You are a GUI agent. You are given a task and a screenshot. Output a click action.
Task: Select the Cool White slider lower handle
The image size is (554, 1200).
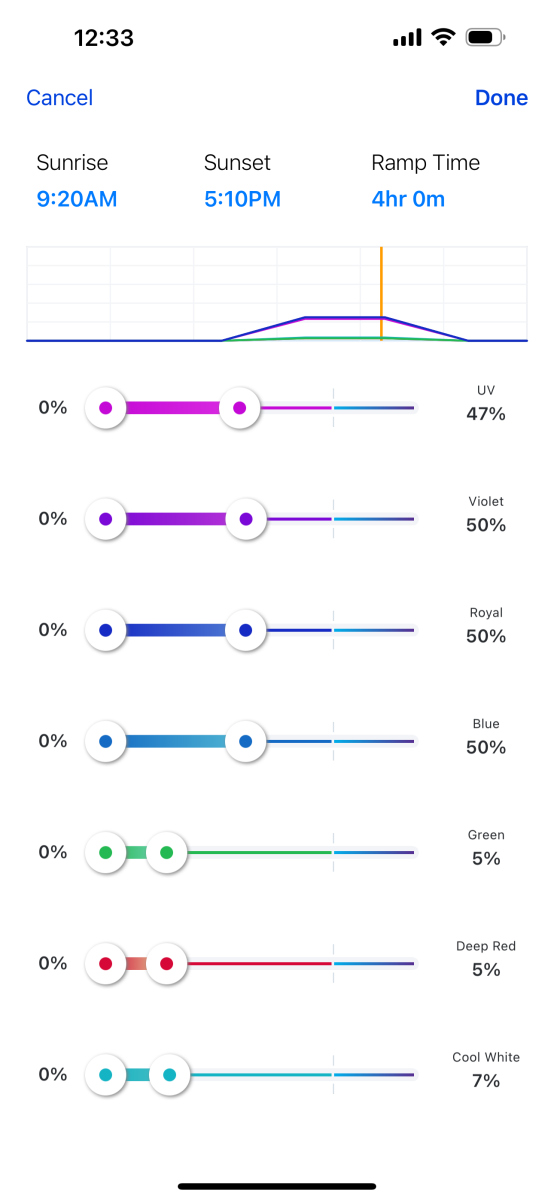click(106, 1075)
